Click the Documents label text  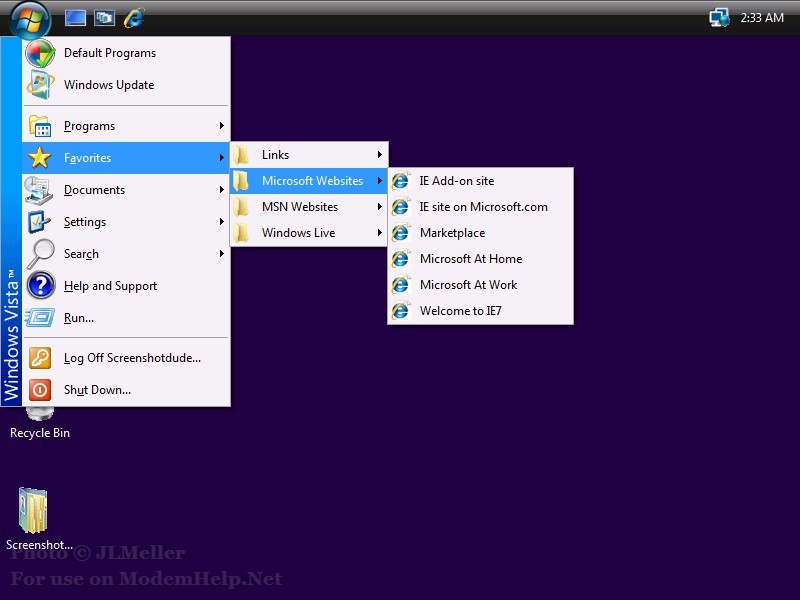pos(94,190)
